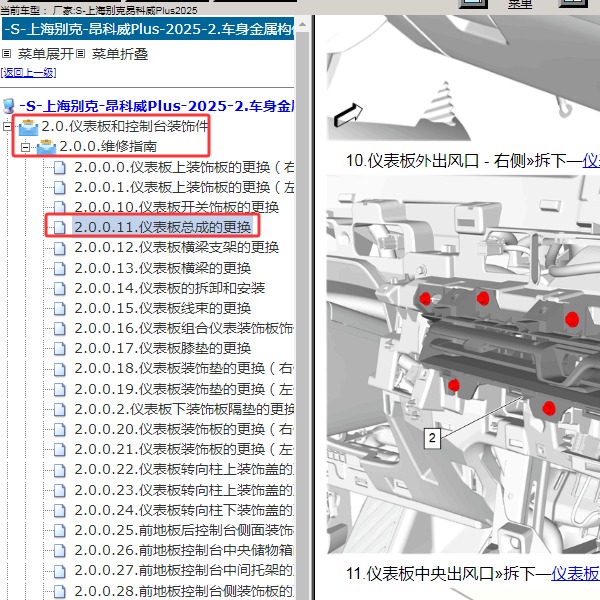The width and height of the screenshot is (600, 600).
Task: Open 2.0.0.1.仪表板上装饰板的更换 page
Action: point(184,187)
